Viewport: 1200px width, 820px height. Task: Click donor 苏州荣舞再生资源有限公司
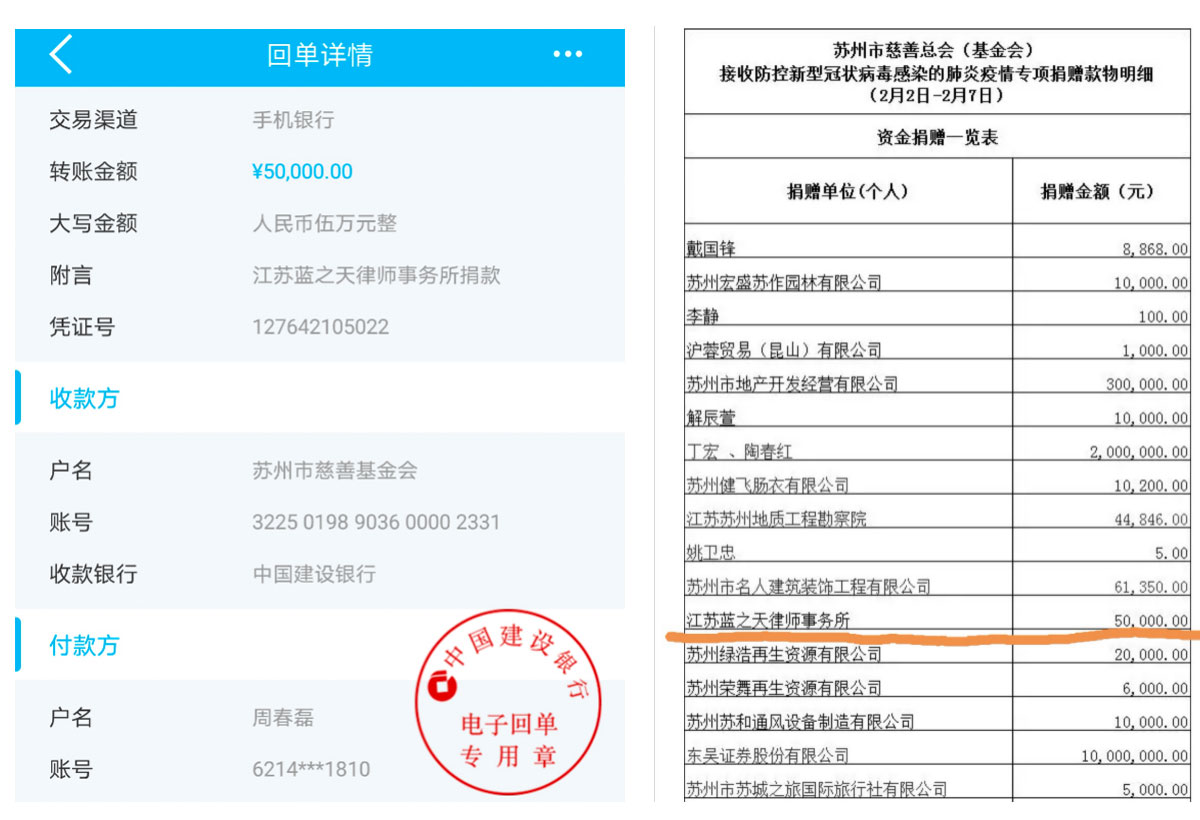point(784,688)
